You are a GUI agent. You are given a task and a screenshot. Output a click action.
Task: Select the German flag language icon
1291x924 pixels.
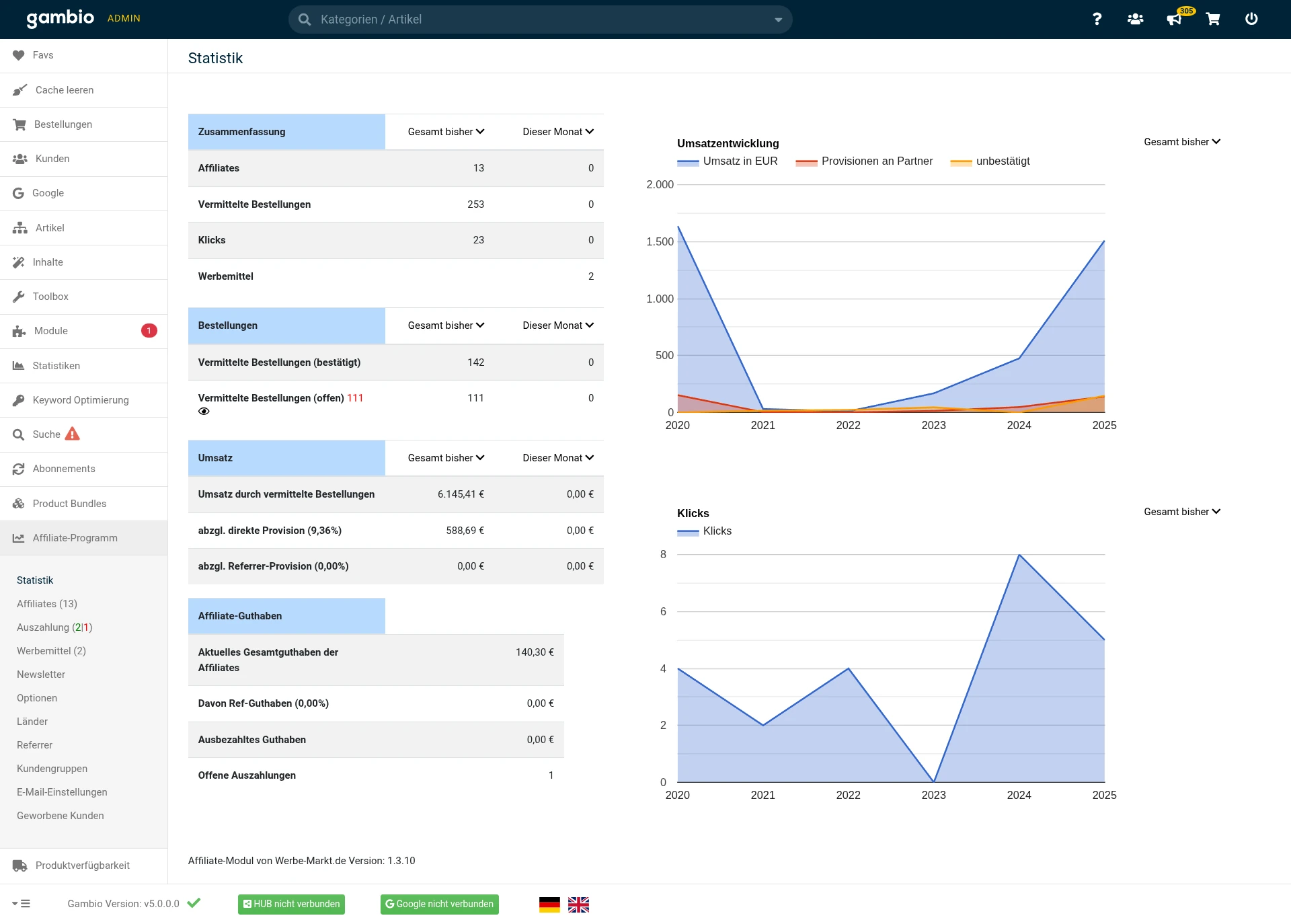[549, 904]
